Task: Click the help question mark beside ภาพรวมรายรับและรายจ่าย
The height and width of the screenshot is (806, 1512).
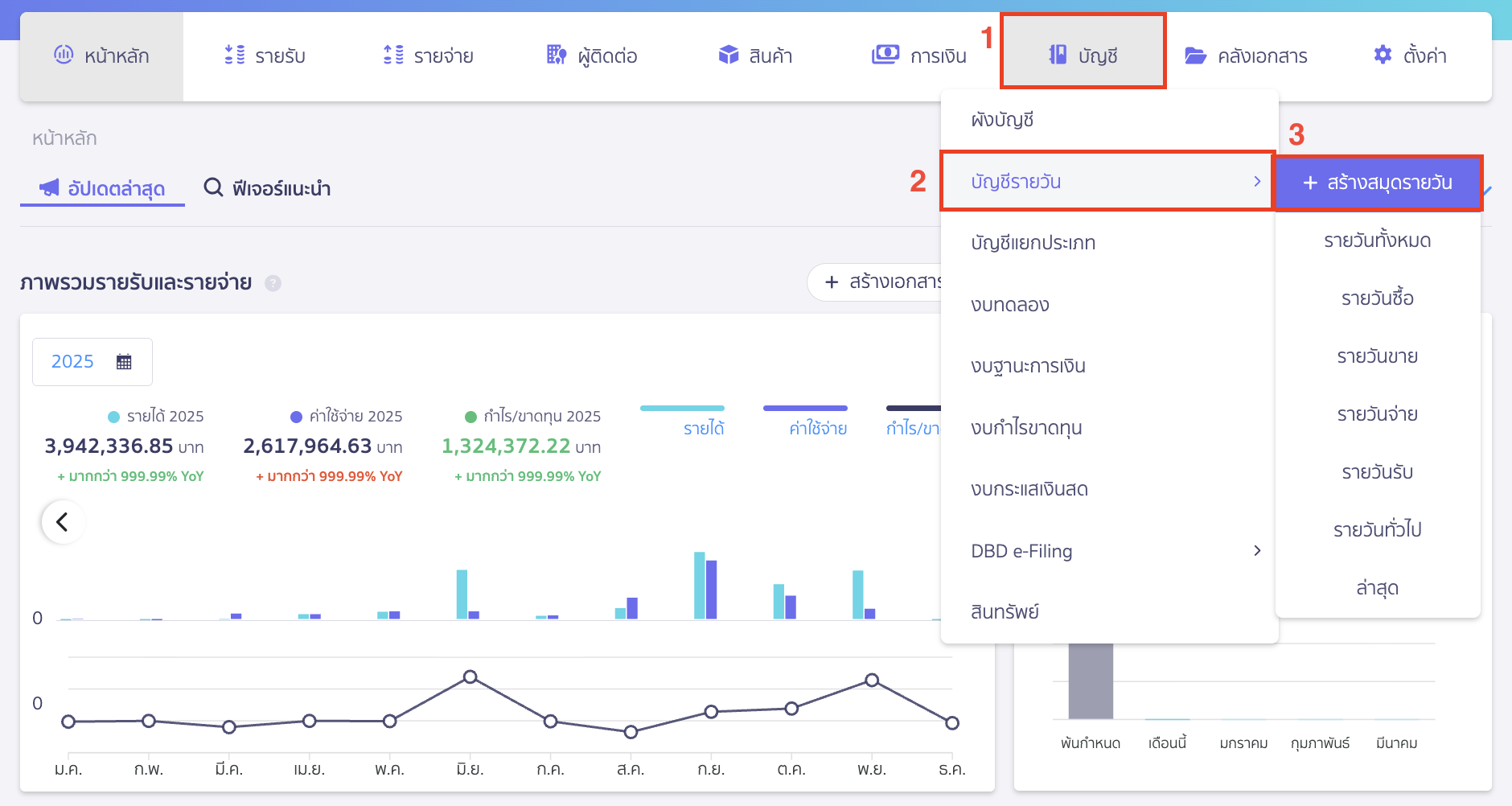Action: 273,283
